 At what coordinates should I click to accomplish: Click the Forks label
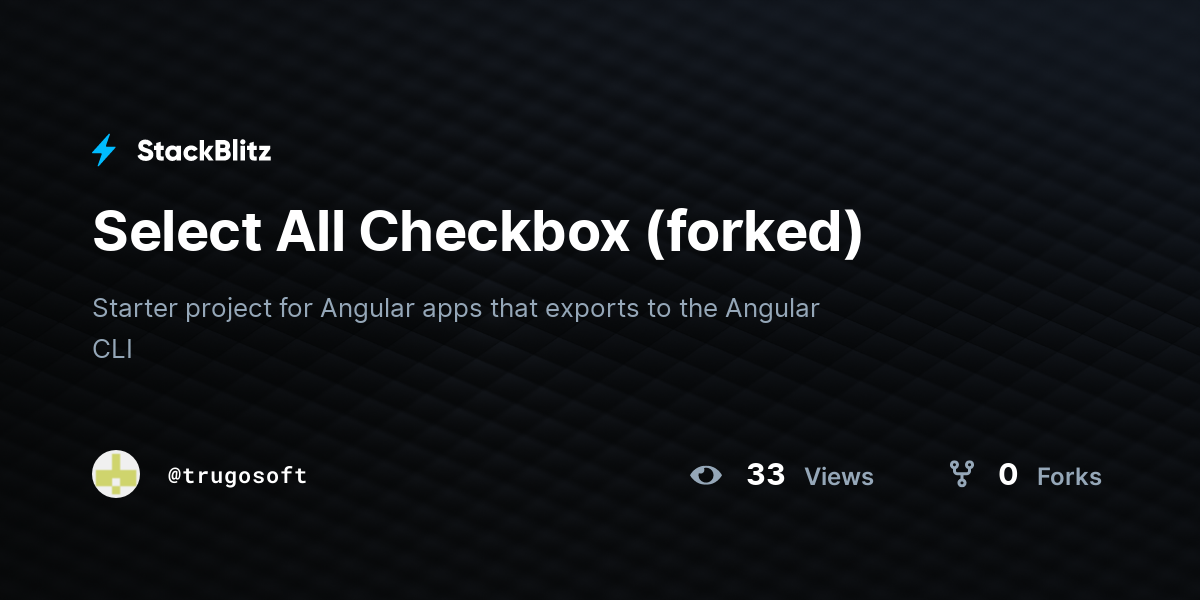click(x=1069, y=477)
